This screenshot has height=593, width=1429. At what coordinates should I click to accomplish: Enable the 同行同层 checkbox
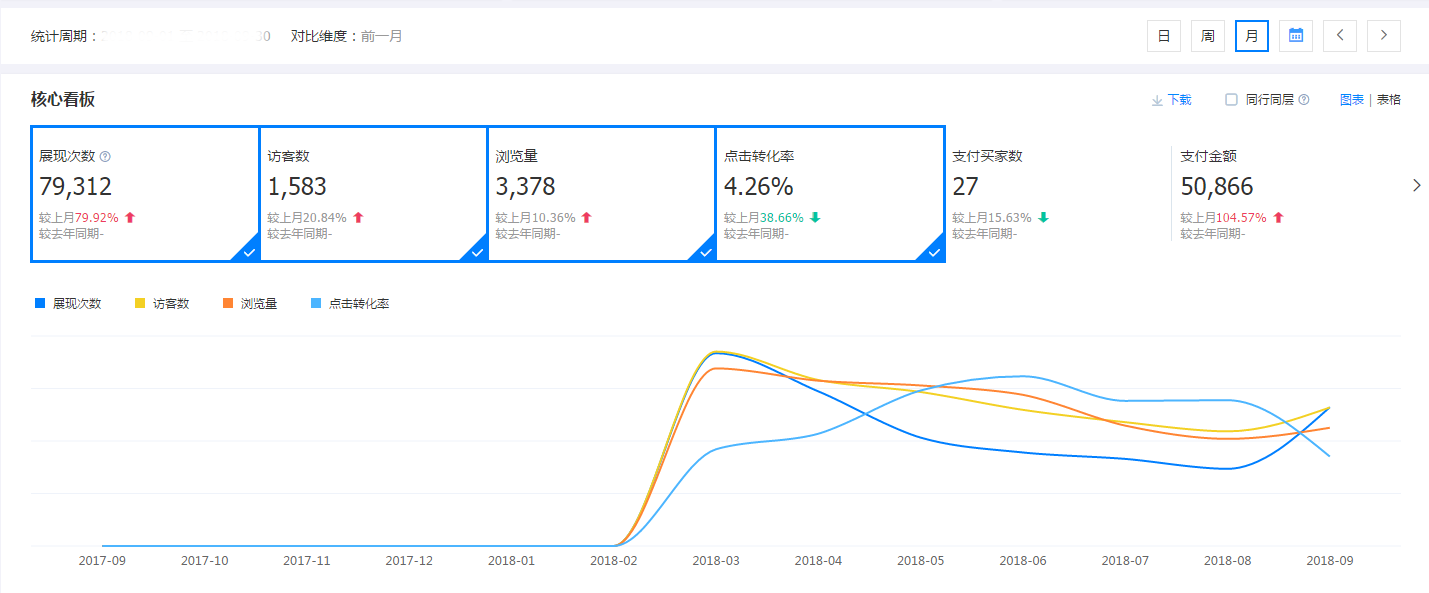1229,99
